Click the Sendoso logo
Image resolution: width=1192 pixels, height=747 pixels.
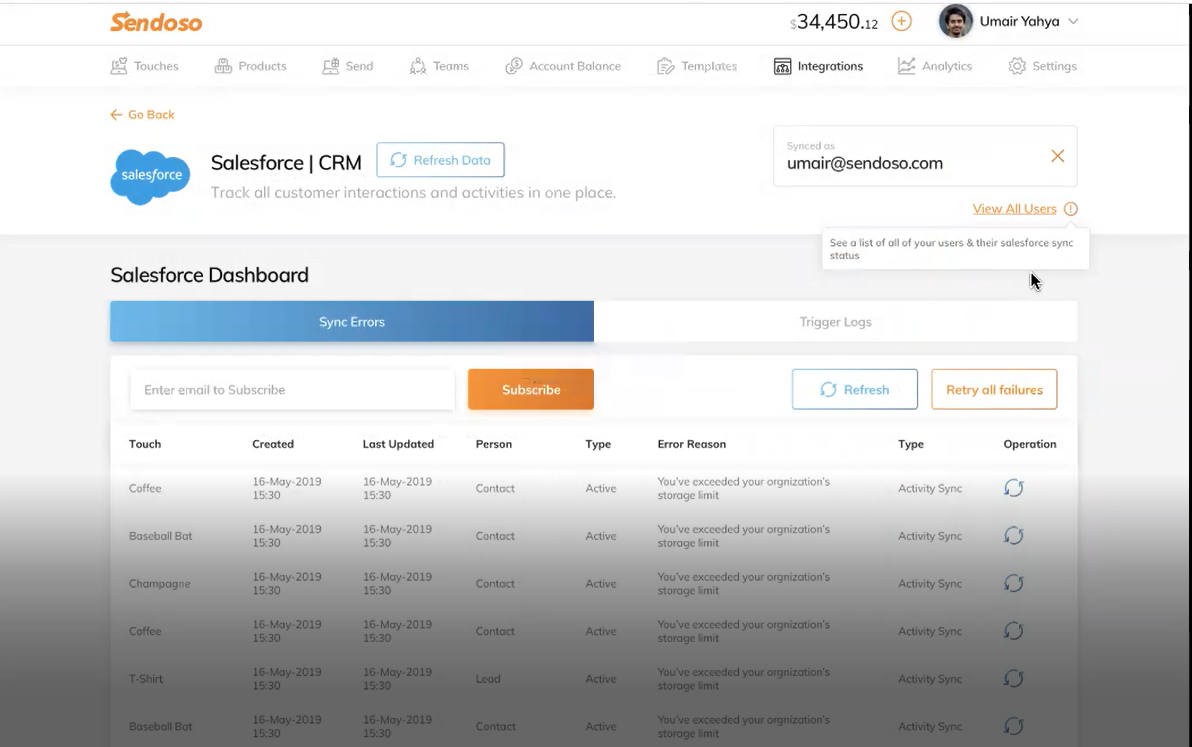click(x=156, y=22)
